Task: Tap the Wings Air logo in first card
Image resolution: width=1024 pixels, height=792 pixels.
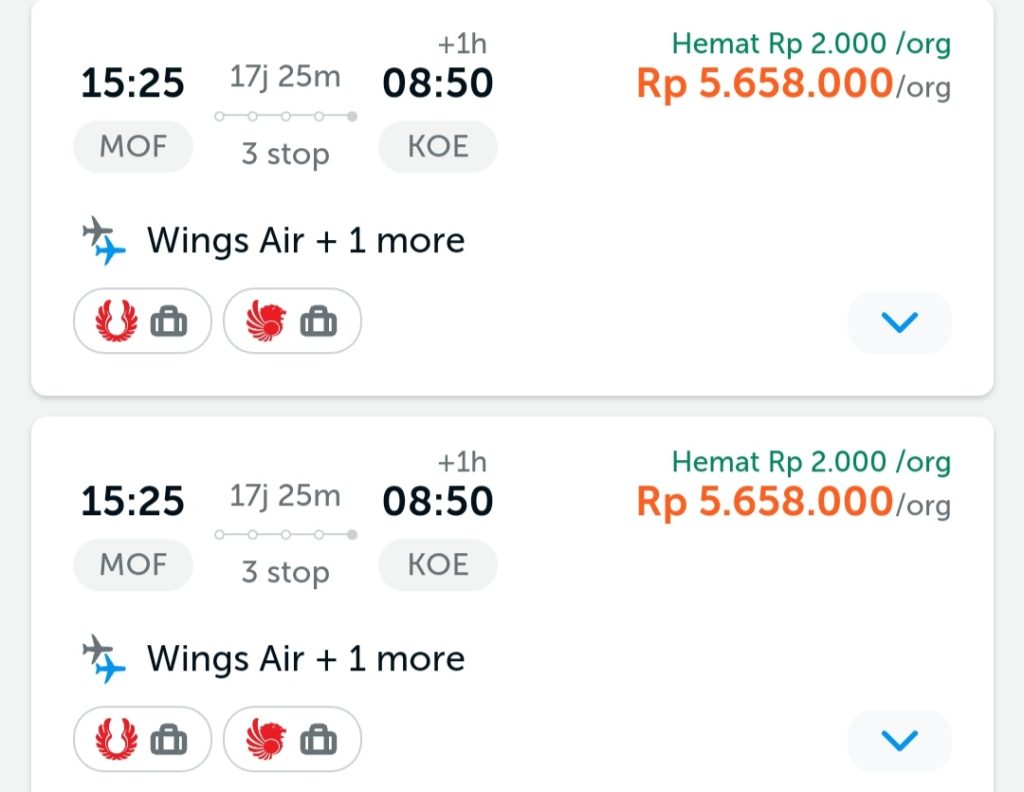Action: 116,322
